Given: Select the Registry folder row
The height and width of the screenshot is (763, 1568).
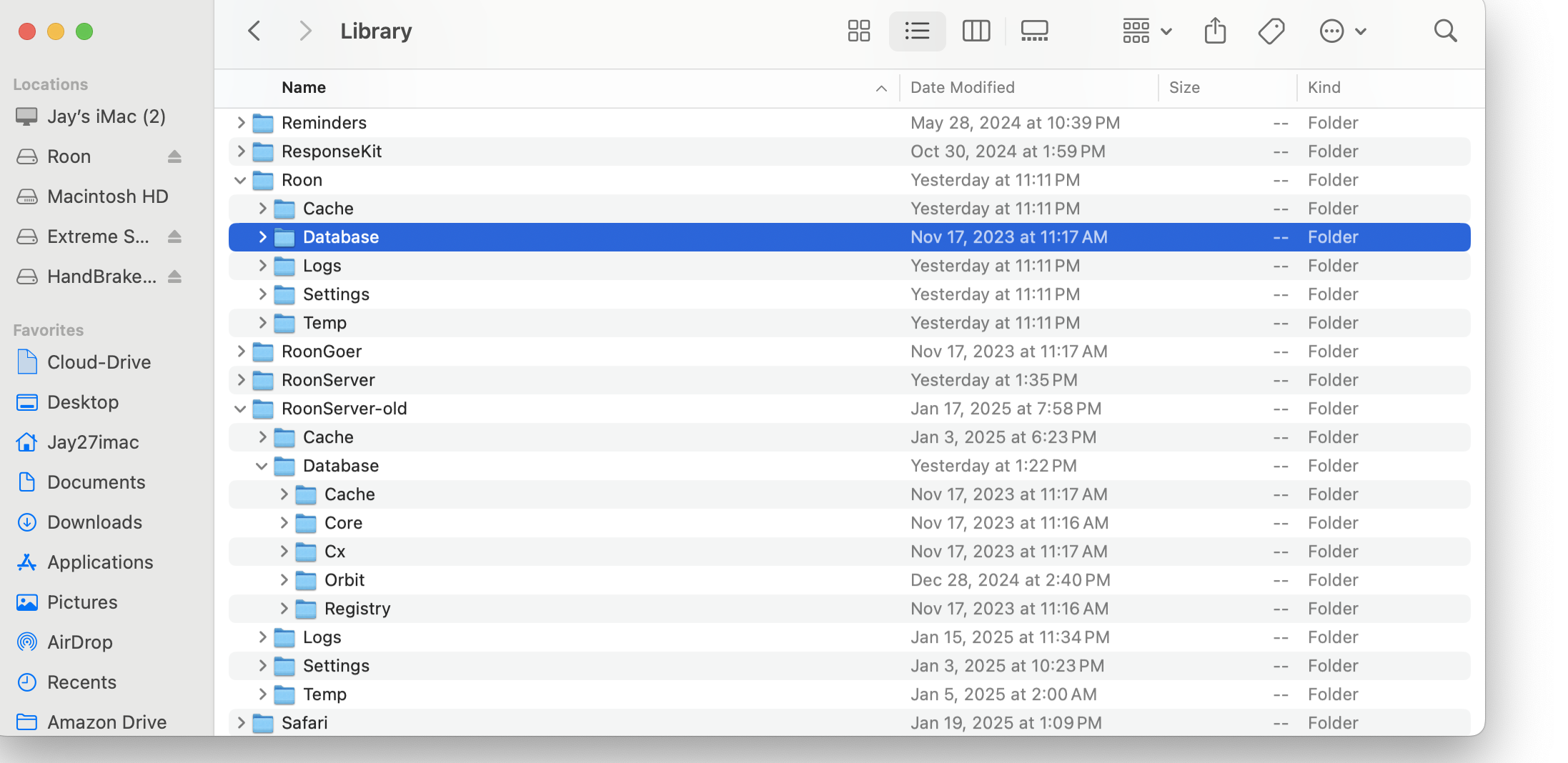Looking at the screenshot, I should coord(849,609).
